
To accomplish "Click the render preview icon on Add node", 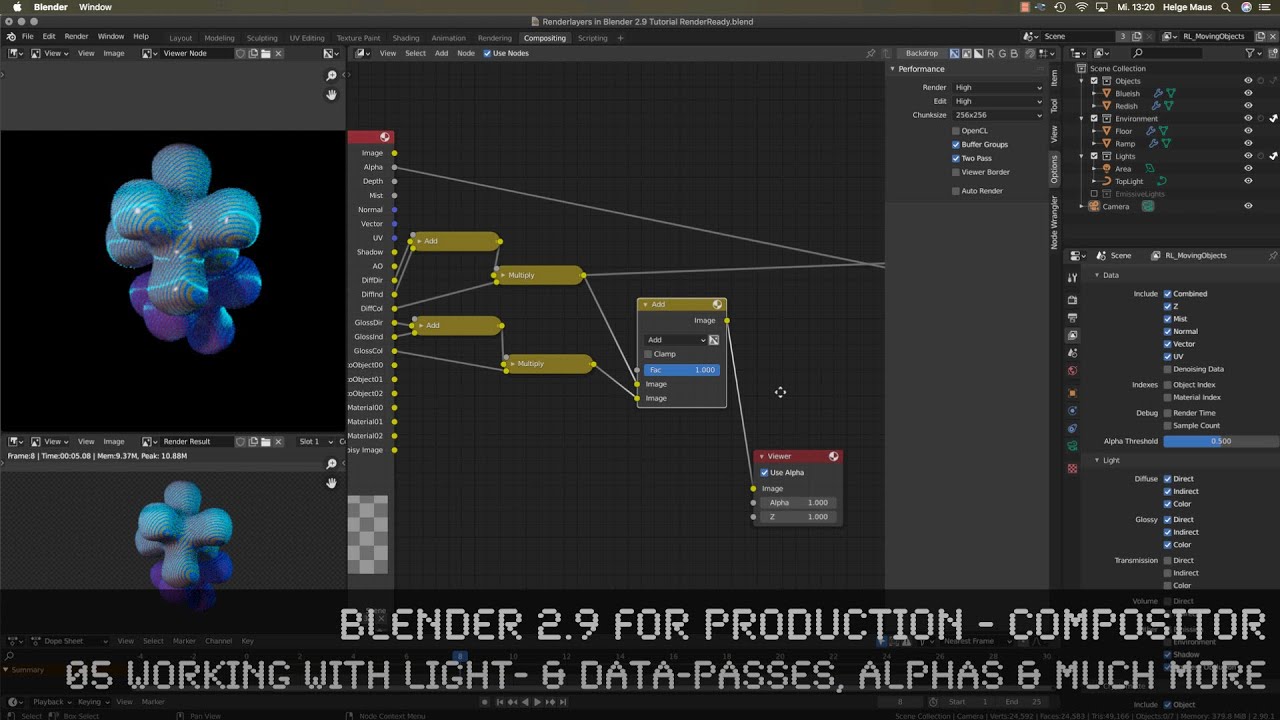I will click(717, 304).
